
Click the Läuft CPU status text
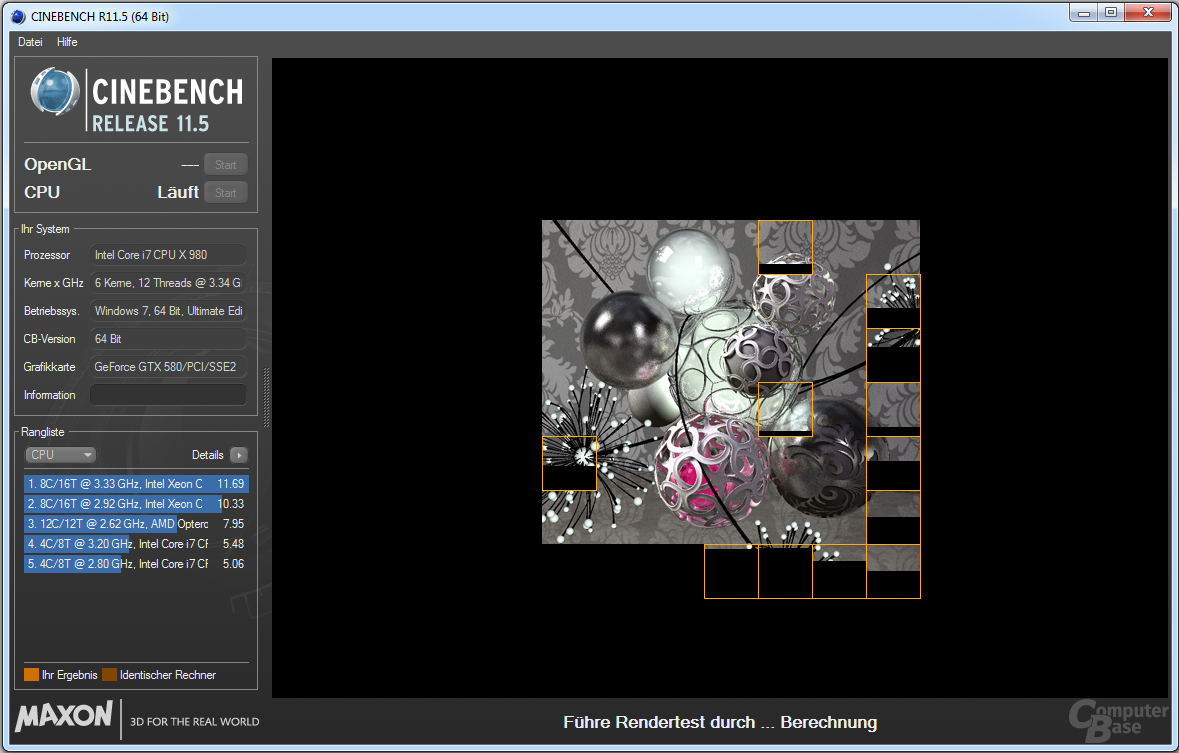(x=178, y=193)
